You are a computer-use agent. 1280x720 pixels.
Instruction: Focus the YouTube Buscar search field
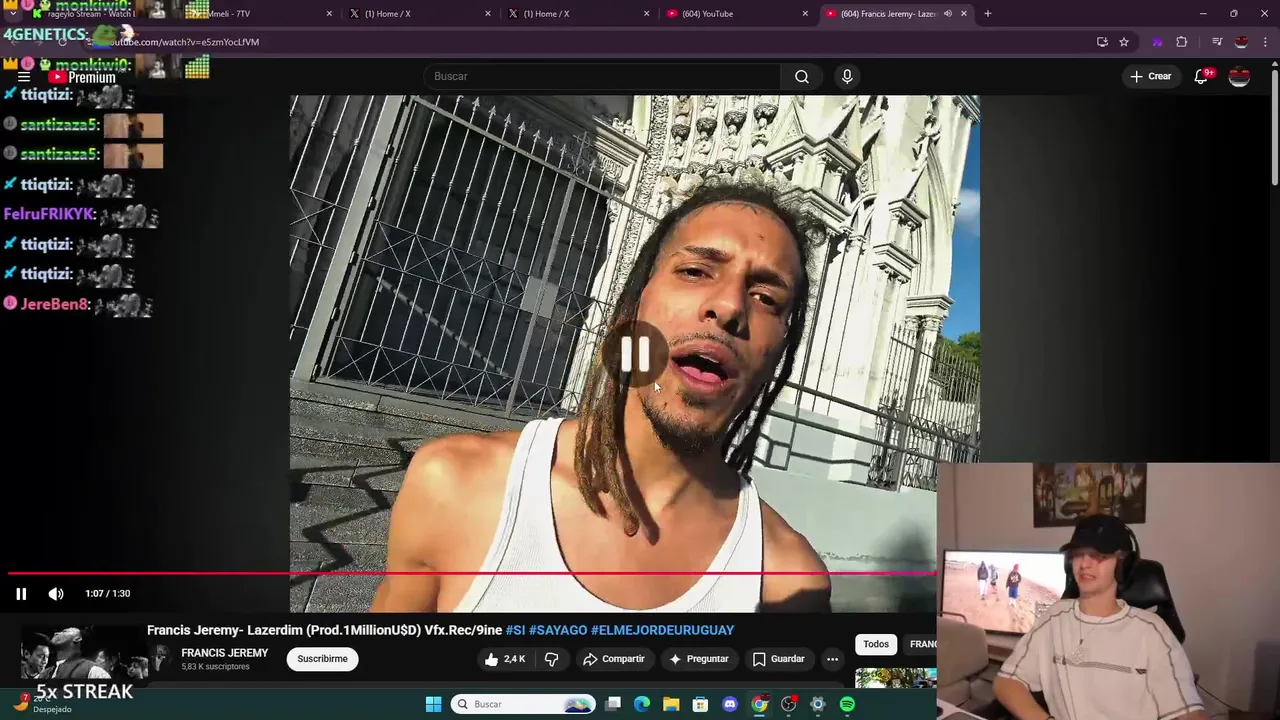coord(602,76)
